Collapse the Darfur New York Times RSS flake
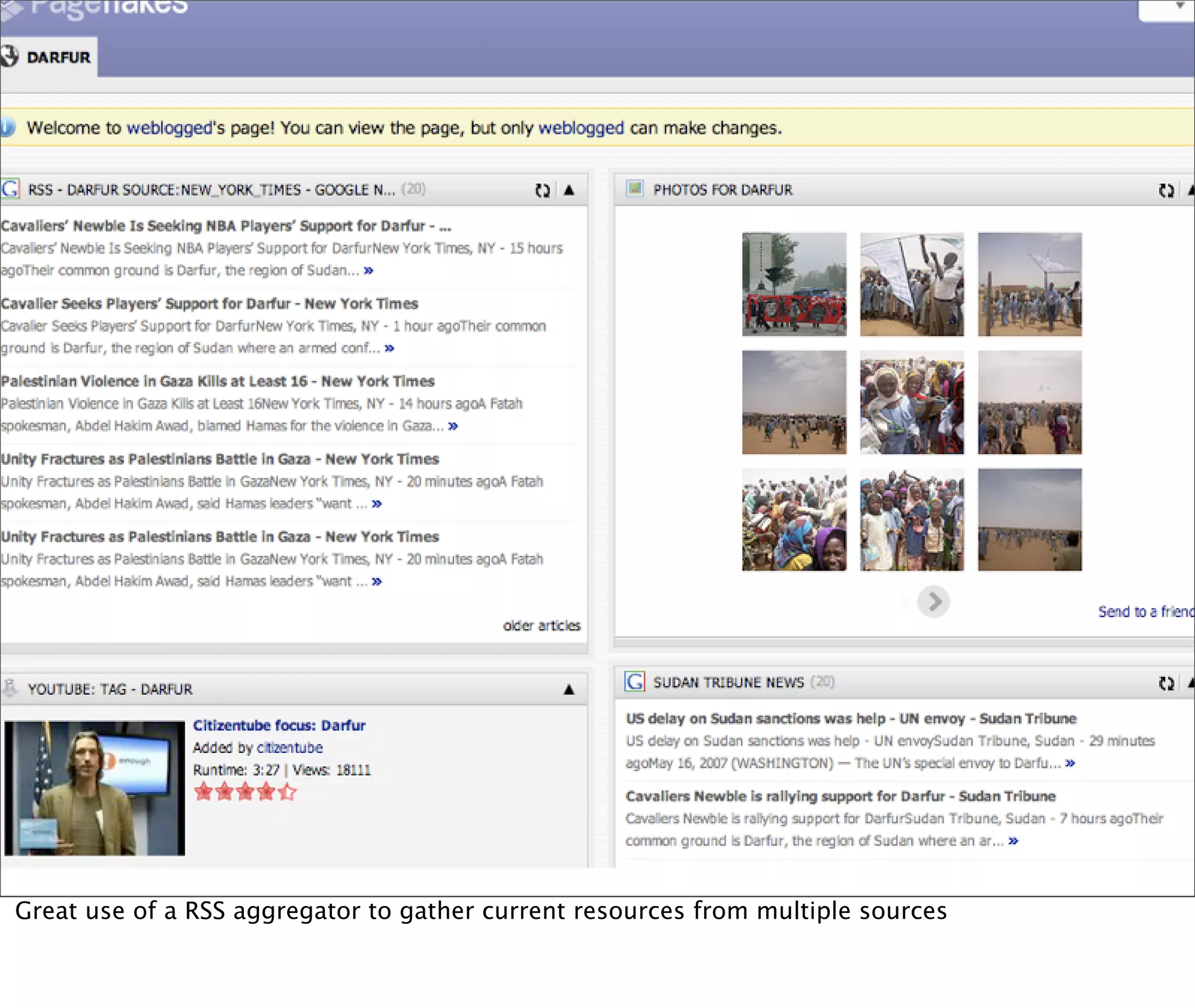Image resolution: width=1195 pixels, height=1008 pixels. (x=569, y=190)
